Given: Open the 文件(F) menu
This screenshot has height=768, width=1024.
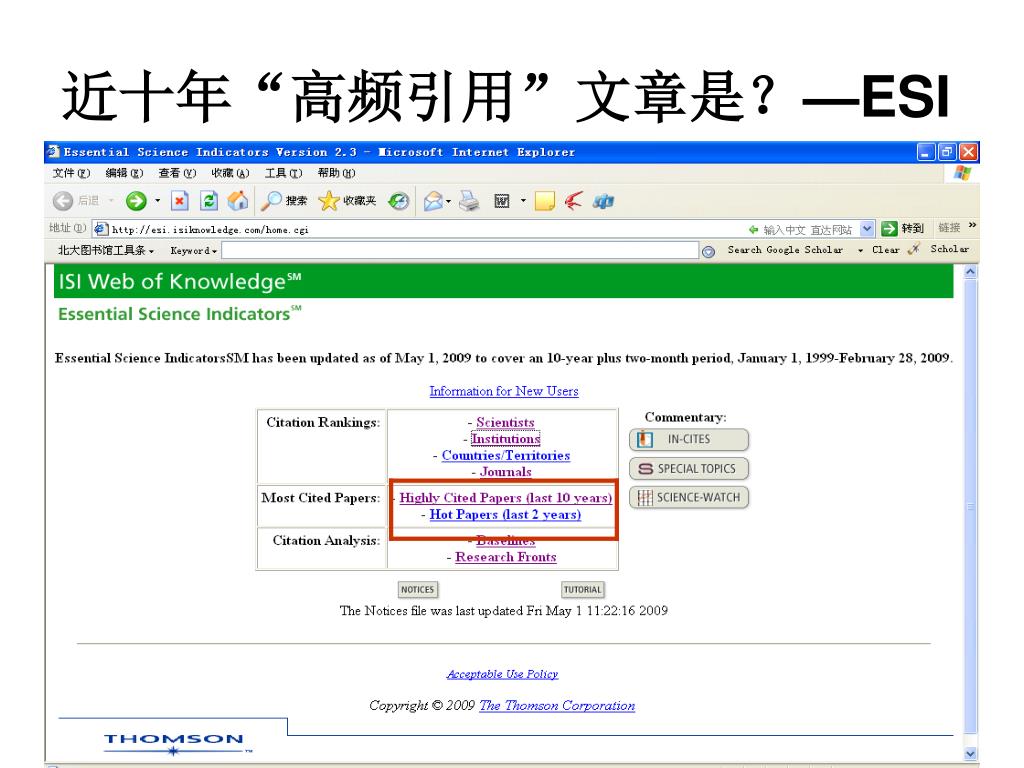Looking at the screenshot, I should 71,173.
